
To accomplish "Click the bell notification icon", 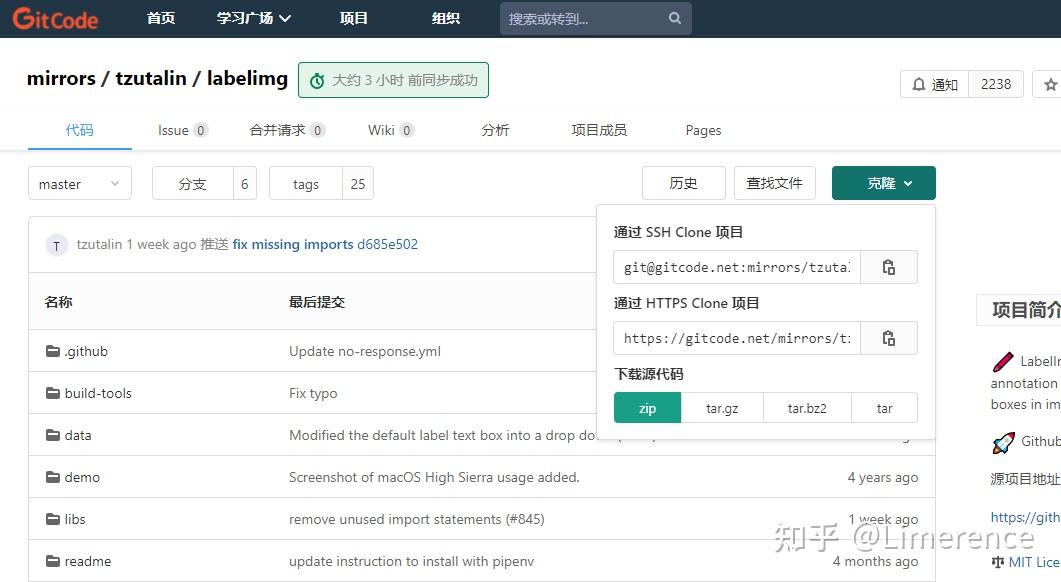I will coord(918,85).
